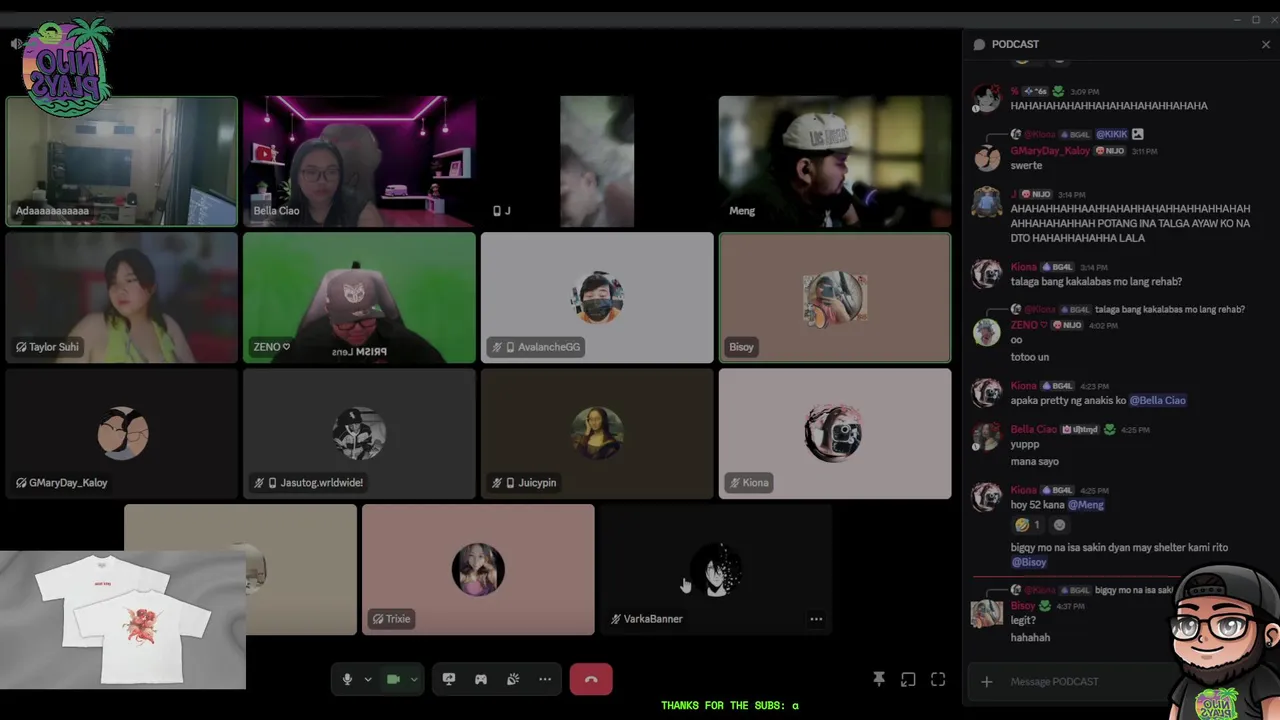Click Kiona's avatar on the 3:14 PM message

987,274
